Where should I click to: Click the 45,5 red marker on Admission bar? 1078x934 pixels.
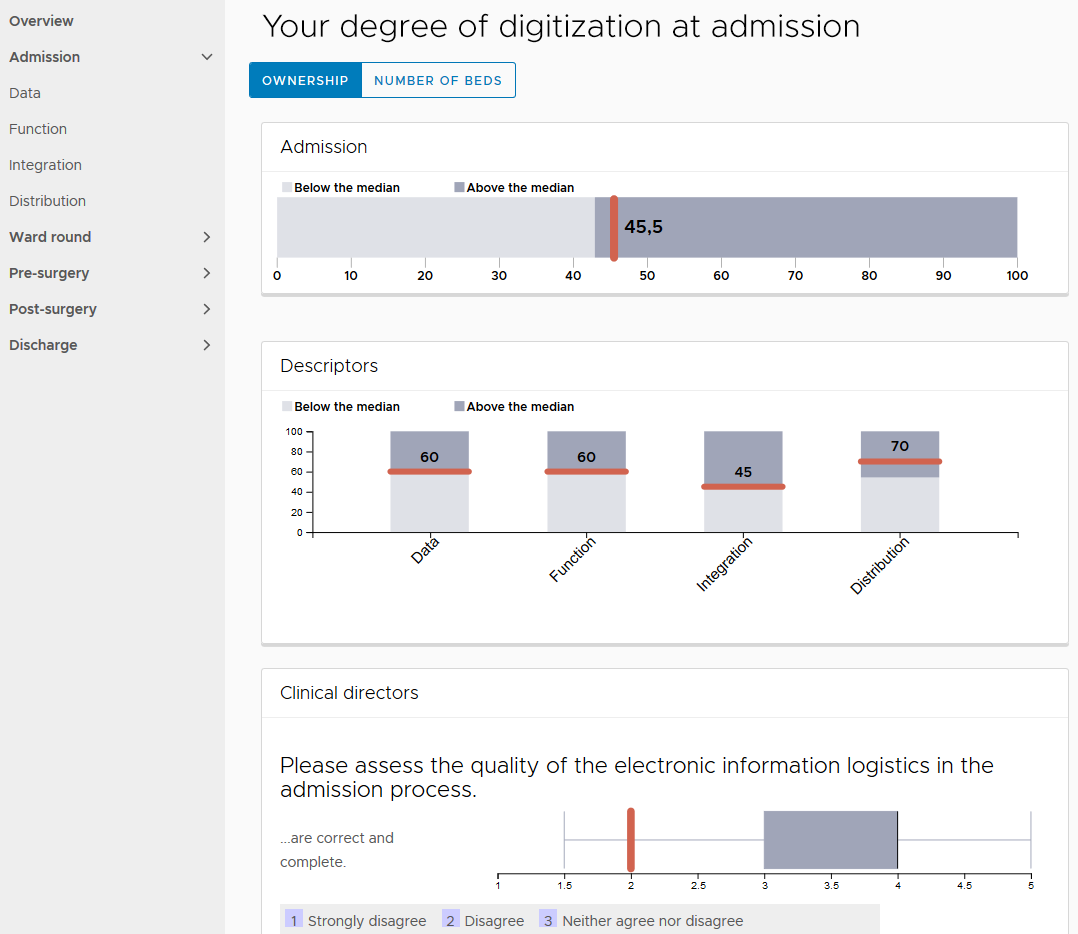point(613,228)
